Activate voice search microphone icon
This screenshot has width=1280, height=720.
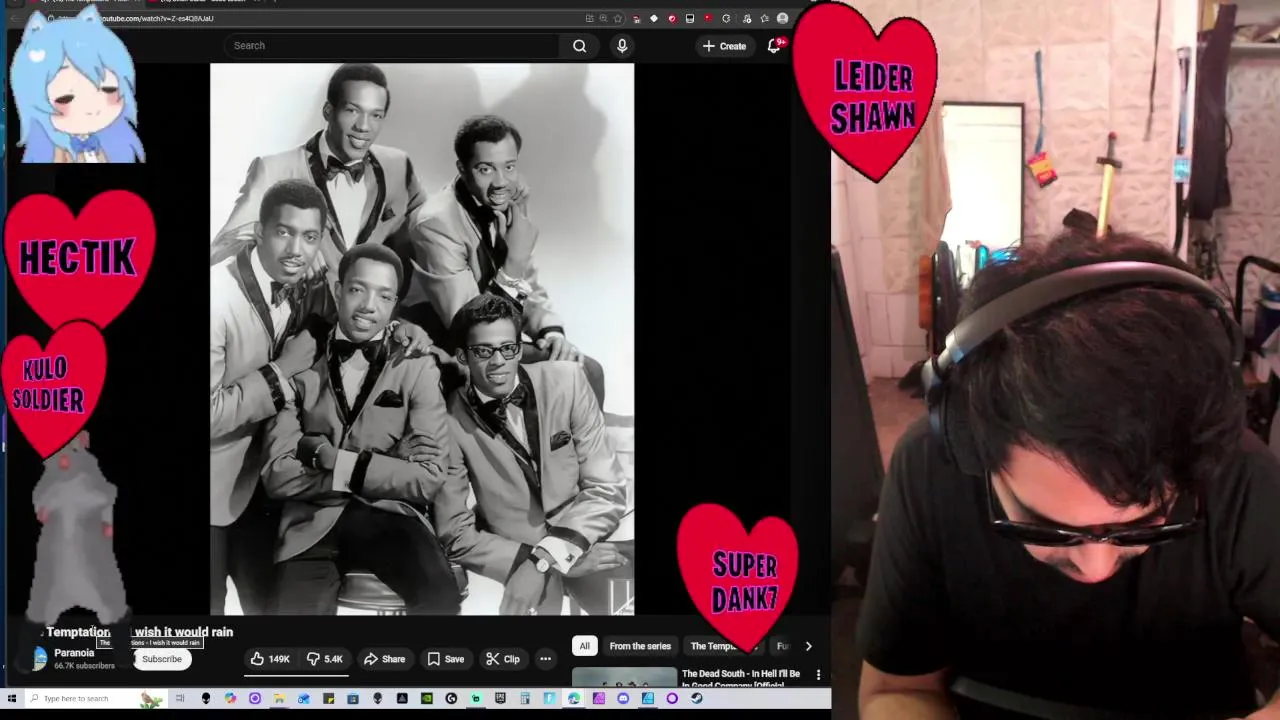pyautogui.click(x=622, y=45)
